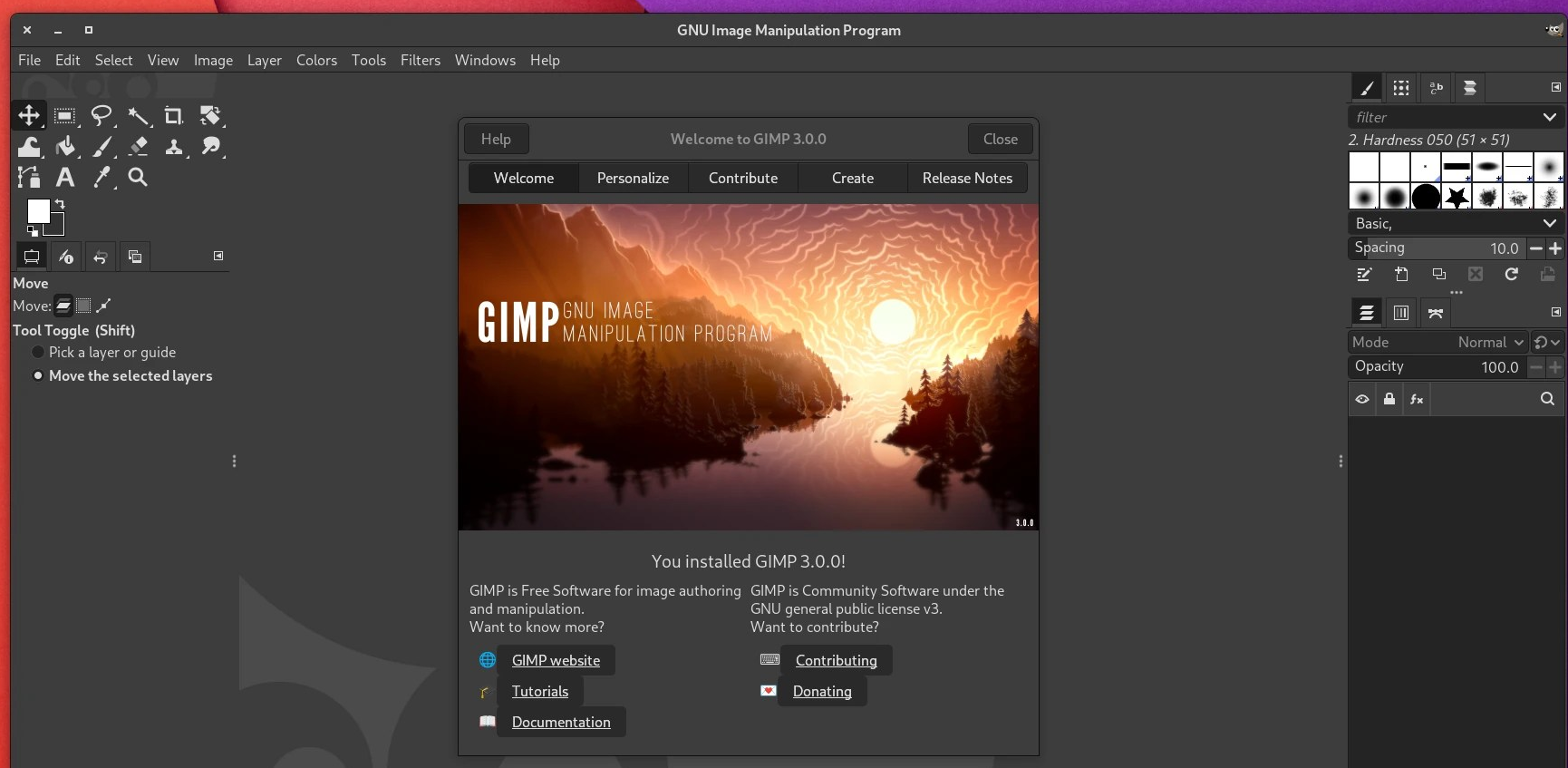Select the Bucket Fill tool

tap(65, 147)
